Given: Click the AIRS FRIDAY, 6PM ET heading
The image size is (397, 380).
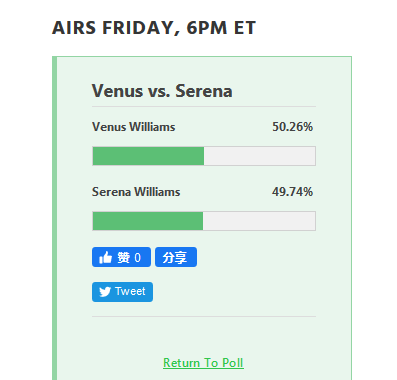Looking at the screenshot, I should pos(154,28).
